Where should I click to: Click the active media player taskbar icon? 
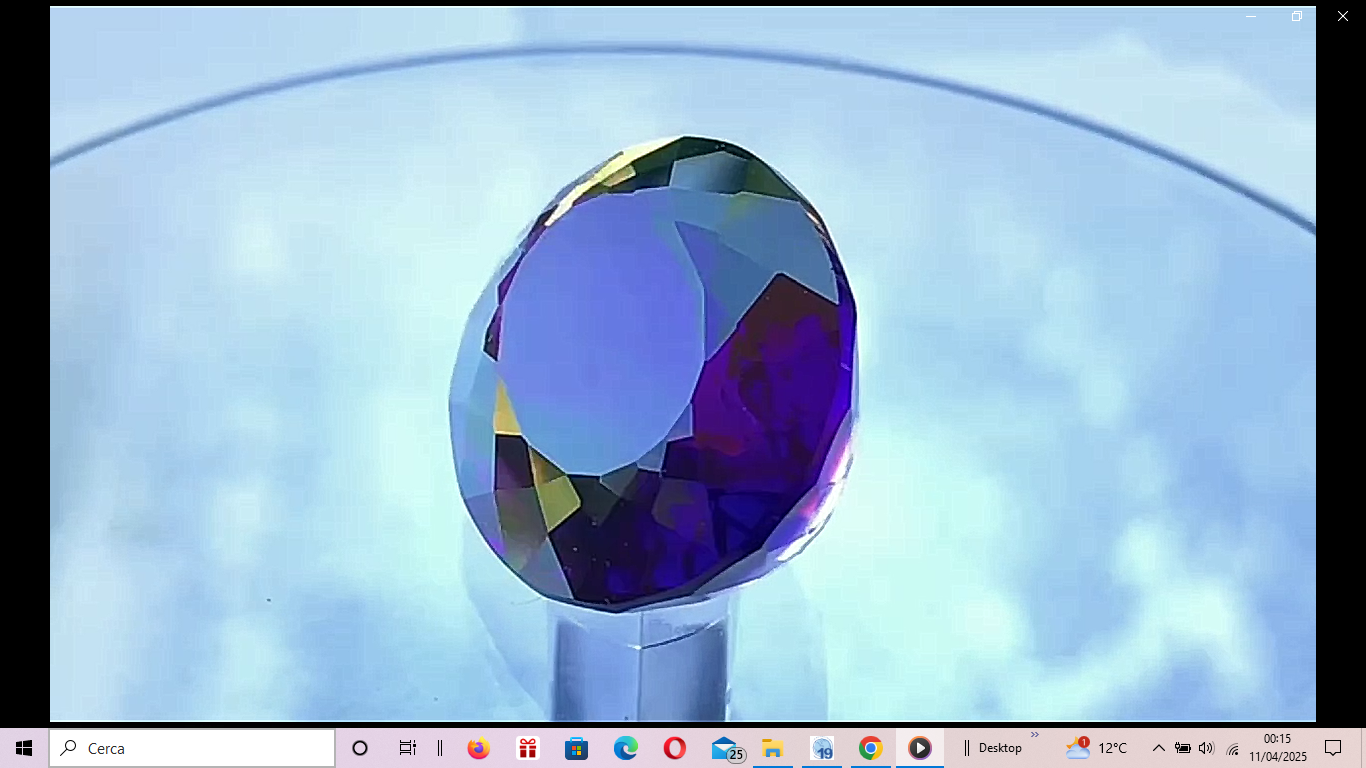tap(919, 748)
